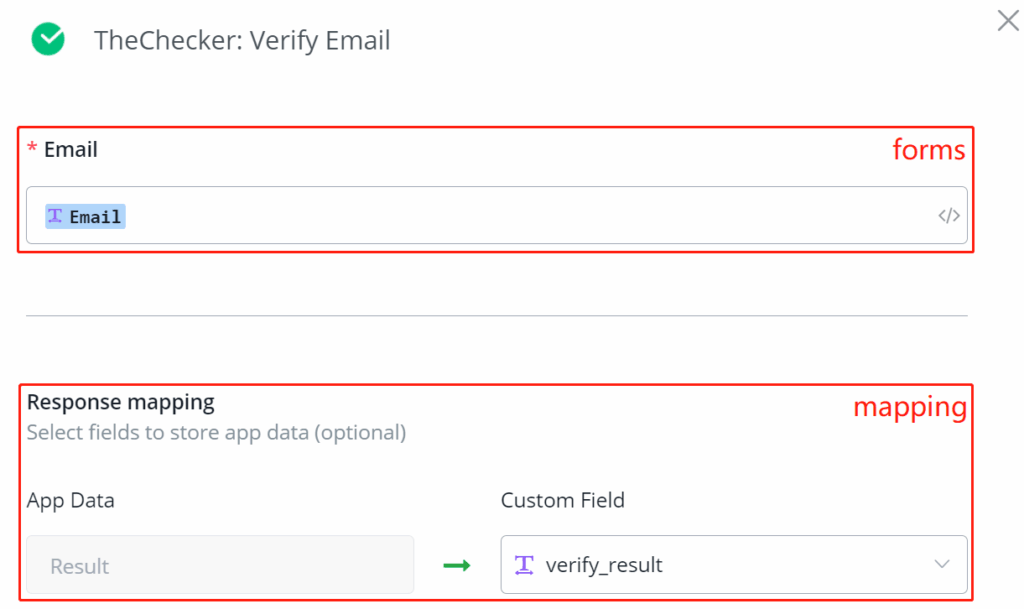Click the Result app data field
Image resolution: width=1024 pixels, height=609 pixels.
(220, 565)
